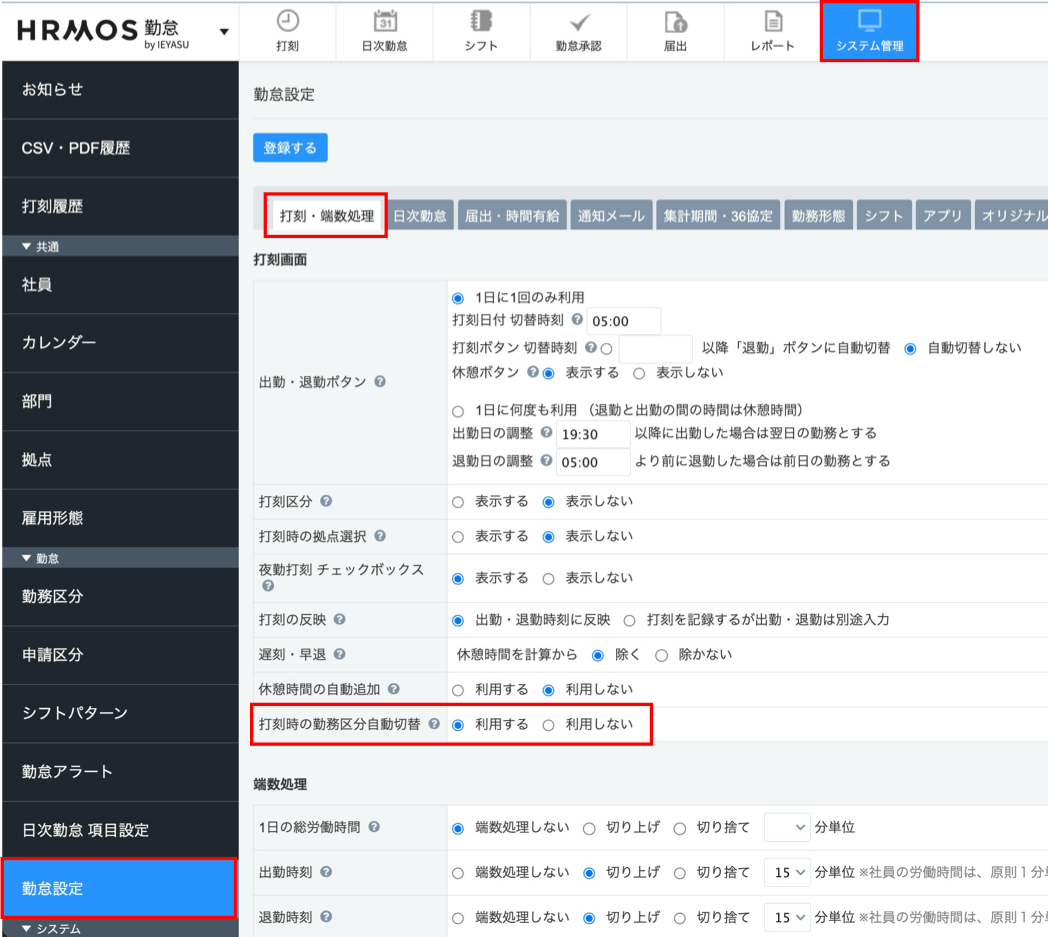The width and height of the screenshot is (1048, 937).
Task: Open the 1日の総労働時間 minute unit dropdown
Action: pos(787,828)
